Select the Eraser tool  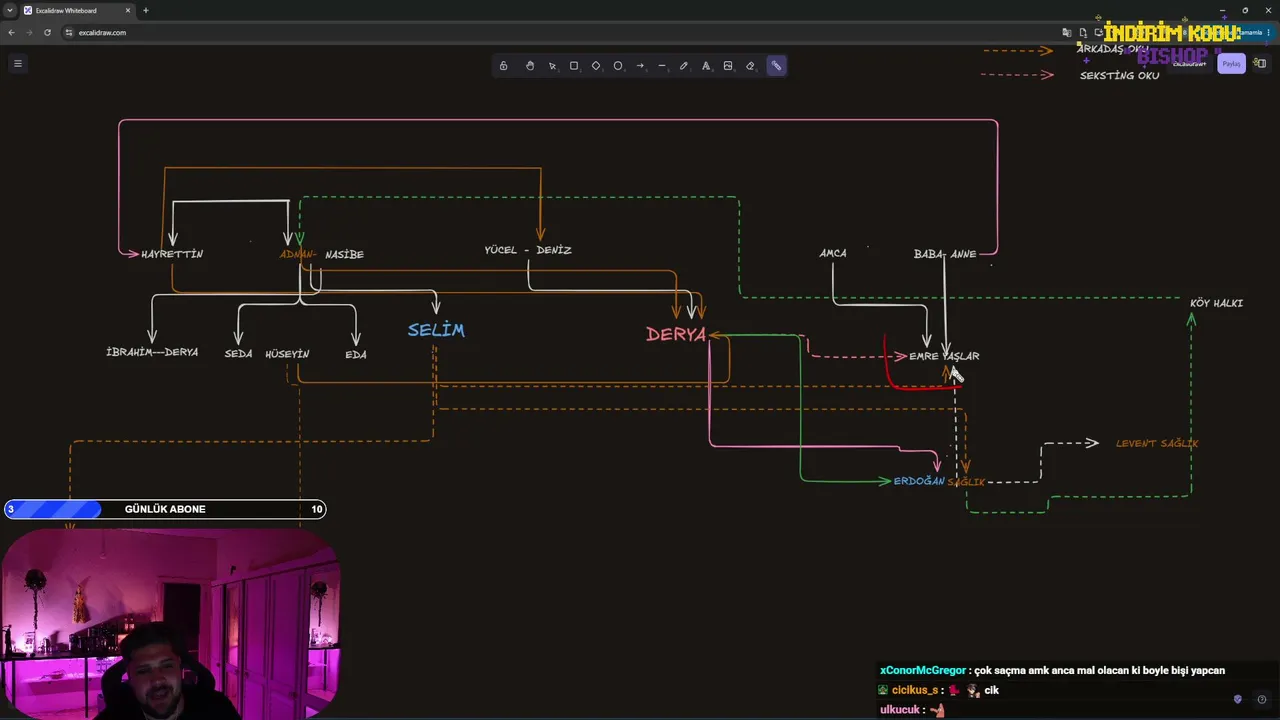[x=750, y=66]
